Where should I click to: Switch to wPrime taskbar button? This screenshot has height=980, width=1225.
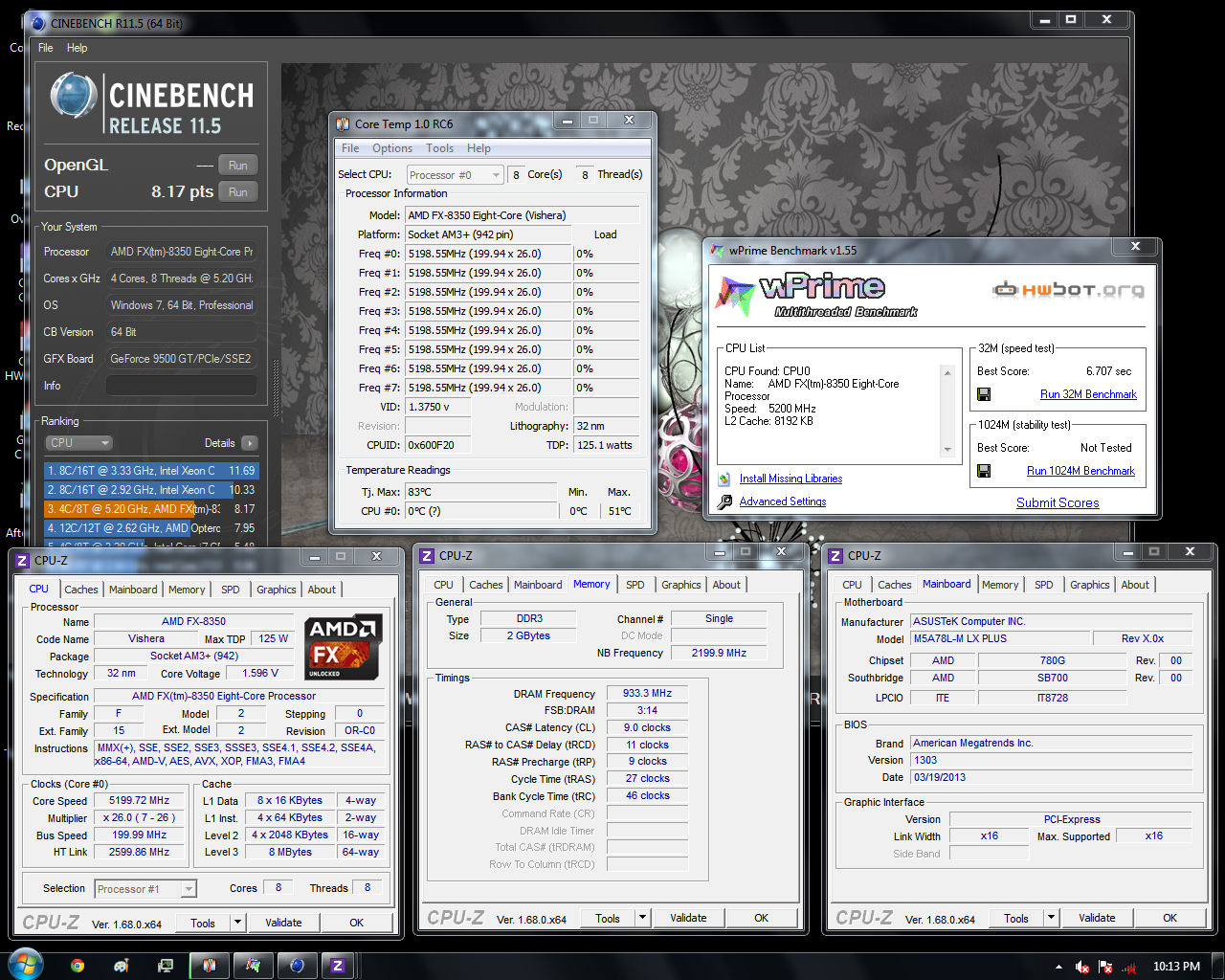click(253, 966)
